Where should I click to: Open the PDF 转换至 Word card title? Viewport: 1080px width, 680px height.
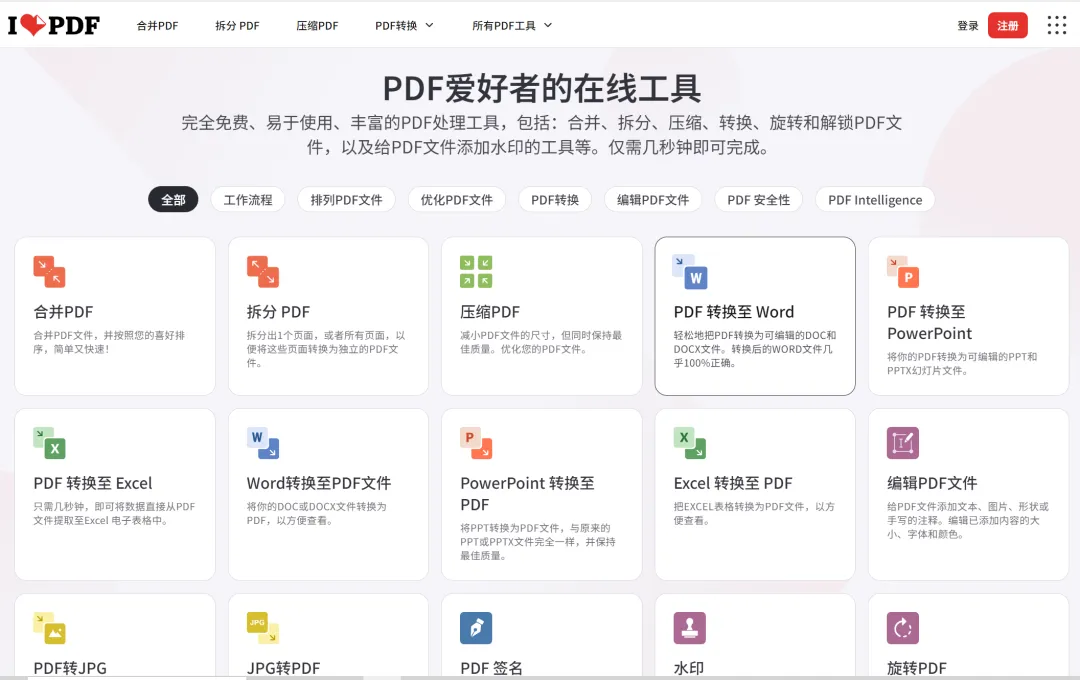[x=734, y=312]
